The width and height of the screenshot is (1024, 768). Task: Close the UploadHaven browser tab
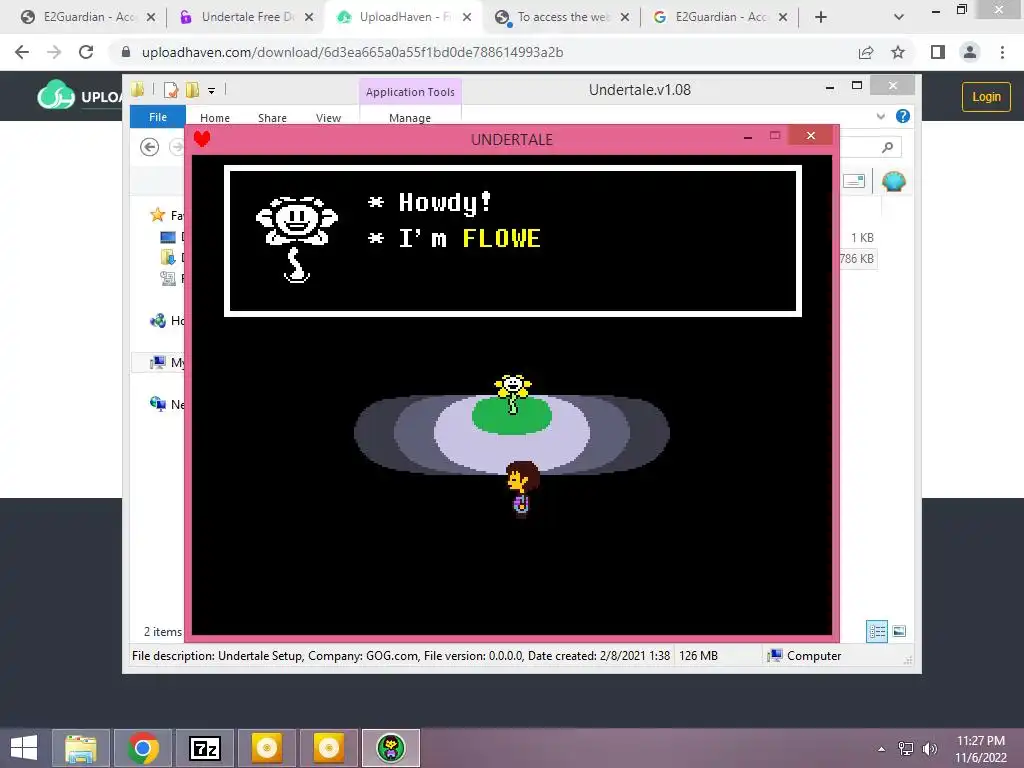(467, 17)
